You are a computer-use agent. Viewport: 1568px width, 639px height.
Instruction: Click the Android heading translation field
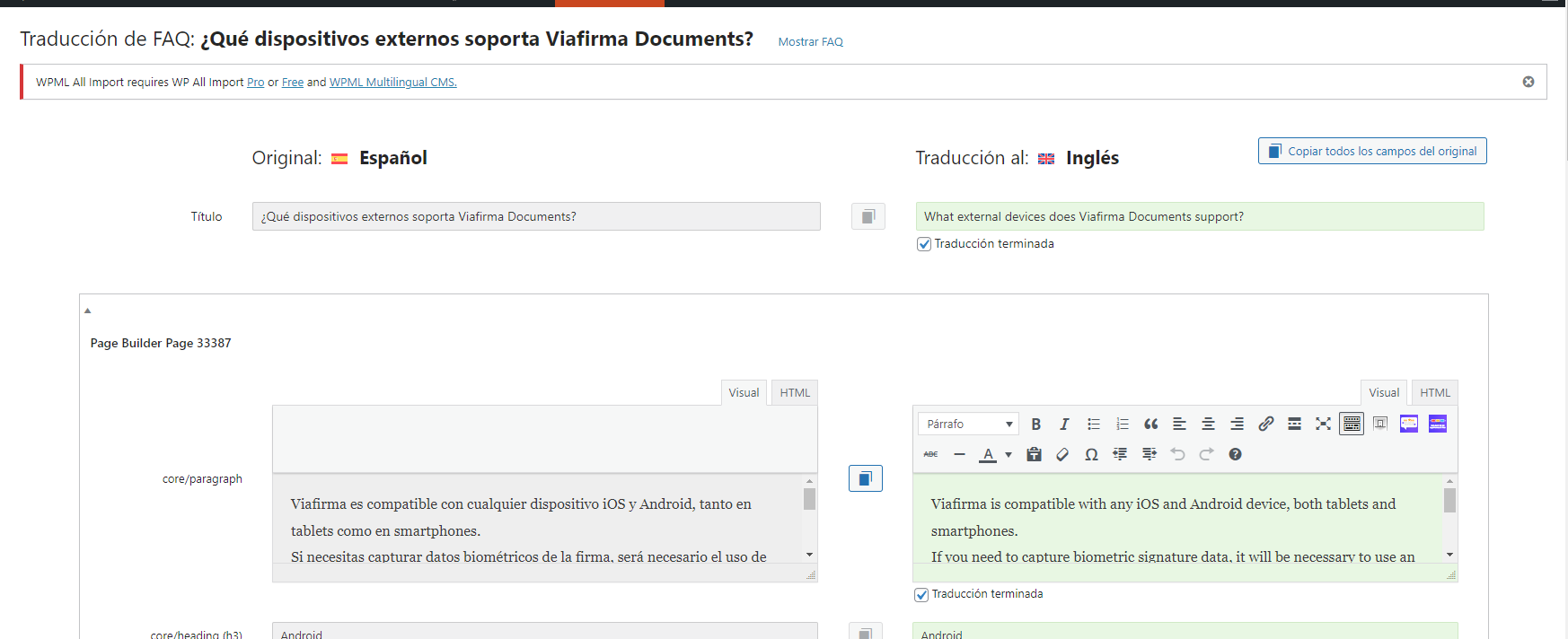pos(1185,631)
